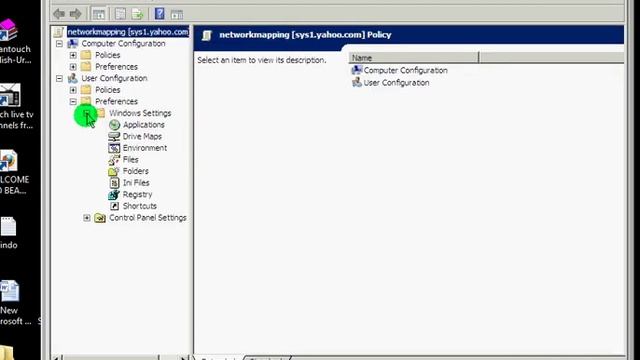Viewport: 640px width, 360px height.
Task: Select the Ini Files icon in the tree
Action: pos(114,183)
